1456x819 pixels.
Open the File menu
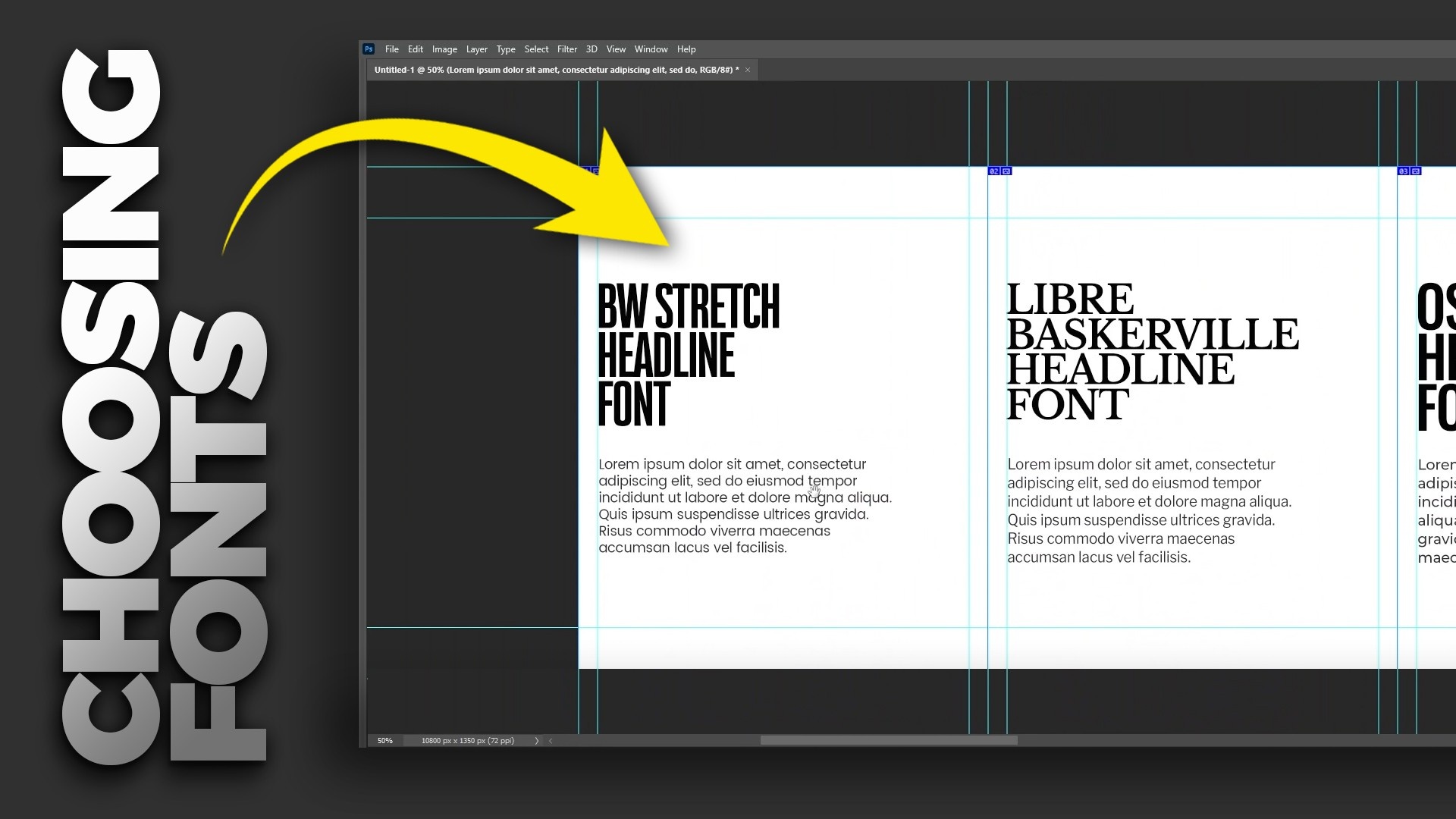[391, 49]
